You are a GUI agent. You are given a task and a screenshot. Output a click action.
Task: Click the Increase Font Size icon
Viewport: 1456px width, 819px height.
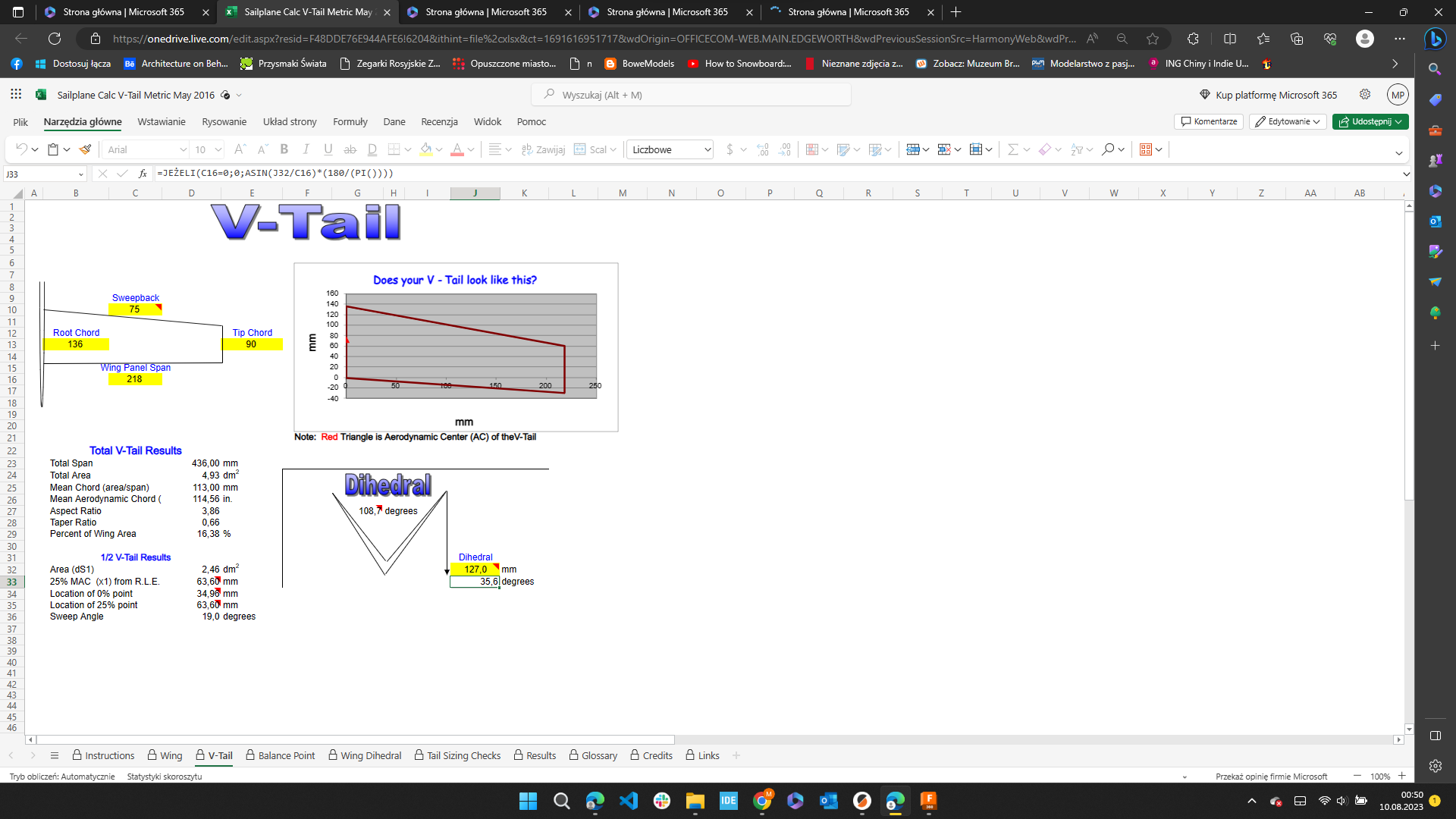pyautogui.click(x=240, y=149)
